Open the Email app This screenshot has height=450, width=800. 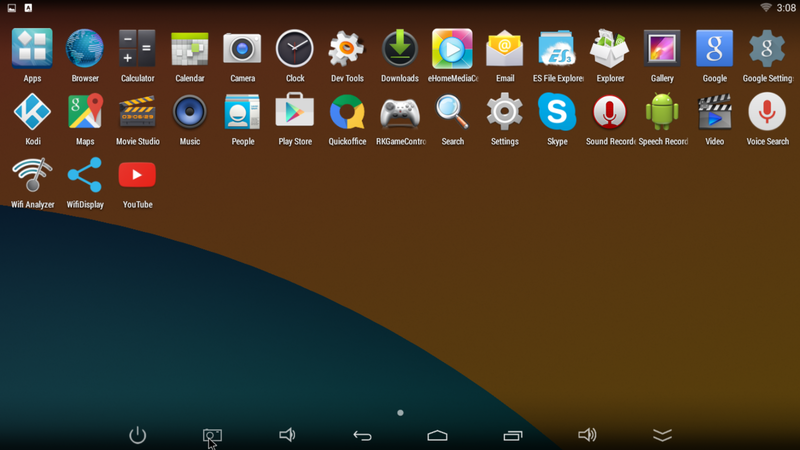pos(505,49)
